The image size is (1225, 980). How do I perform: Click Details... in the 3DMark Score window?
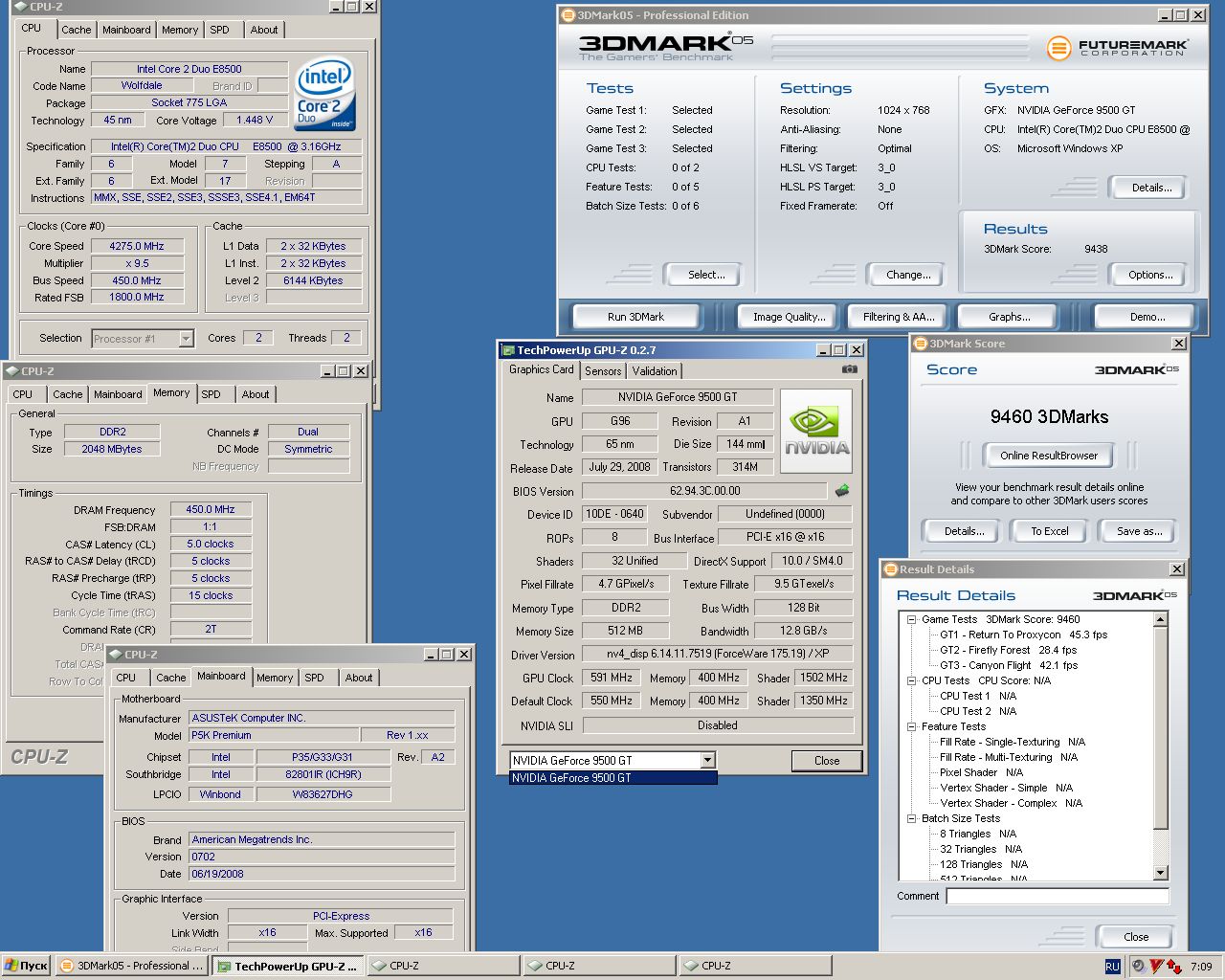pyautogui.click(x=964, y=531)
